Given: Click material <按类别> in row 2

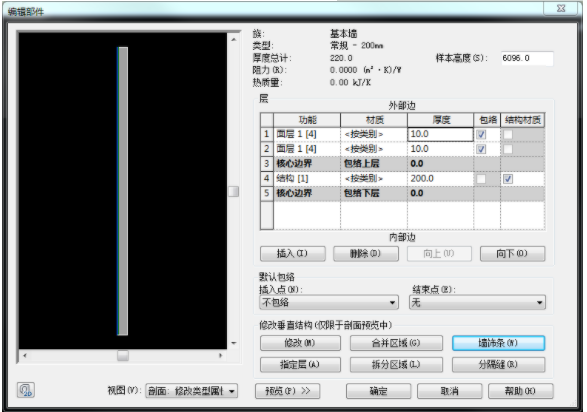Looking at the screenshot, I should coord(374,149).
